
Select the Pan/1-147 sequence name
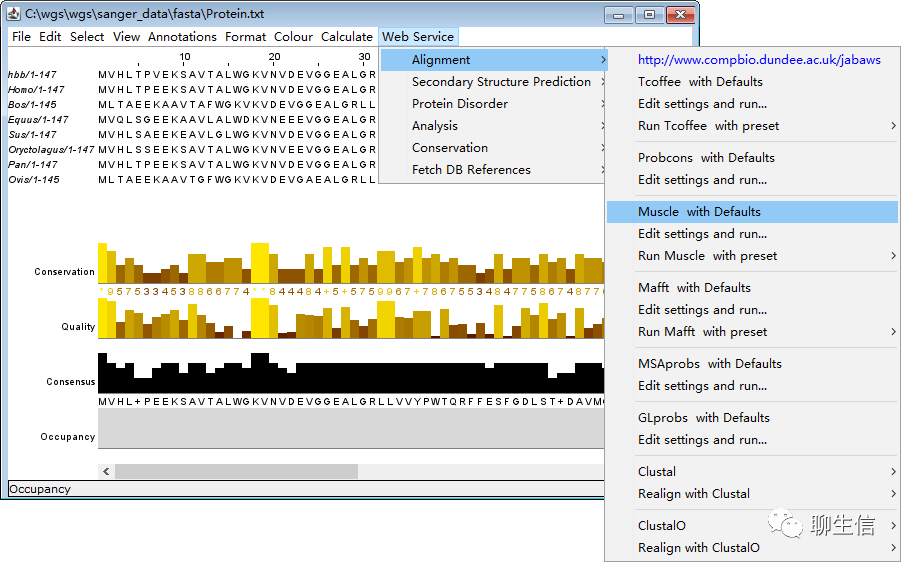coord(33,164)
